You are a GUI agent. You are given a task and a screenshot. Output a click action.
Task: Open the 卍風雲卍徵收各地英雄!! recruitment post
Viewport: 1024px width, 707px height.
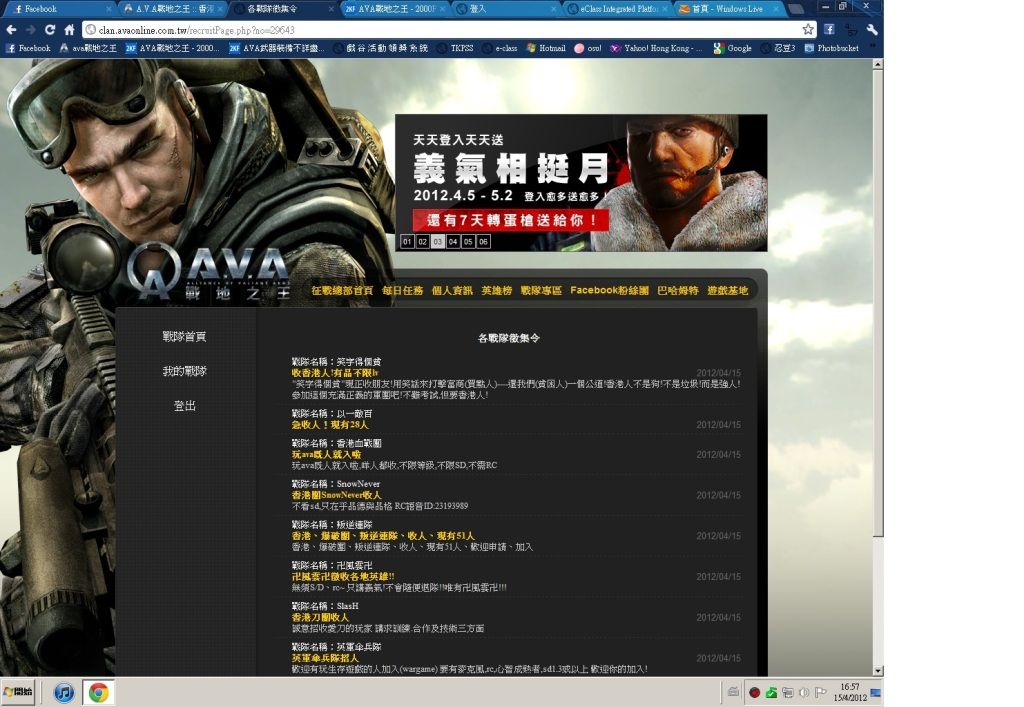click(x=343, y=576)
